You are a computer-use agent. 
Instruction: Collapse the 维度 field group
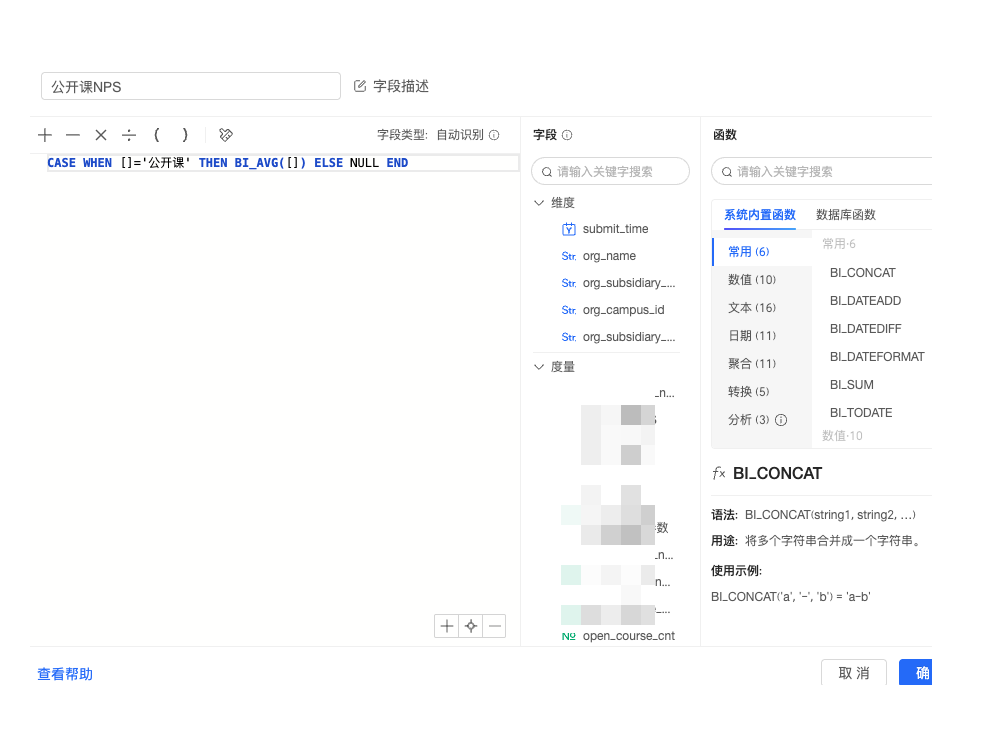540,203
